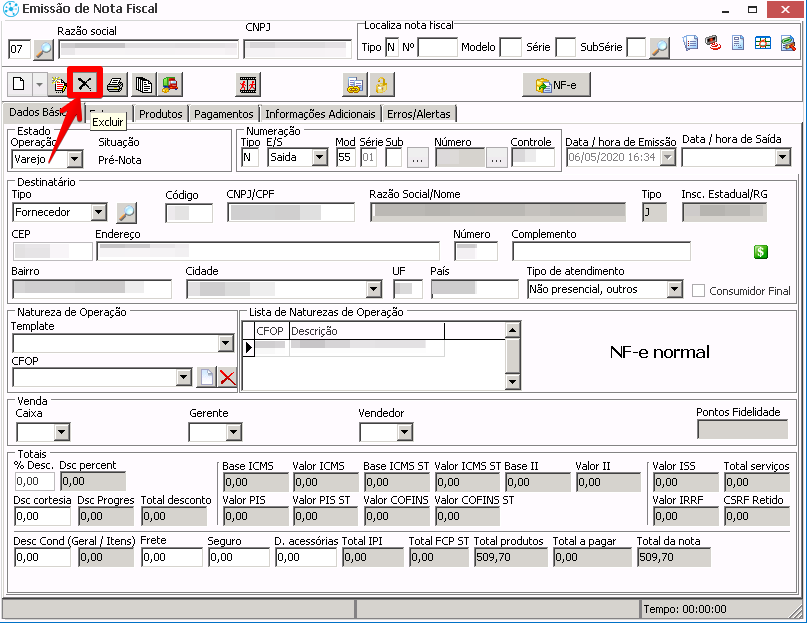The height and width of the screenshot is (623, 807).
Task: Click the magnifier next to company code 07
Action: click(44, 49)
